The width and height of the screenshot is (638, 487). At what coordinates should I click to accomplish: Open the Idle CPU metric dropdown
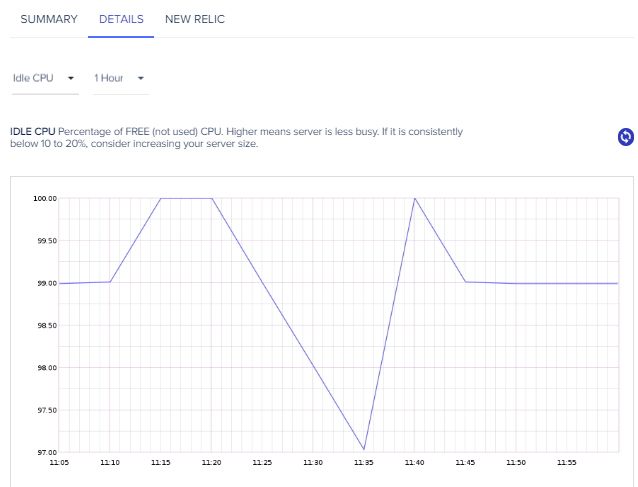click(x=45, y=78)
